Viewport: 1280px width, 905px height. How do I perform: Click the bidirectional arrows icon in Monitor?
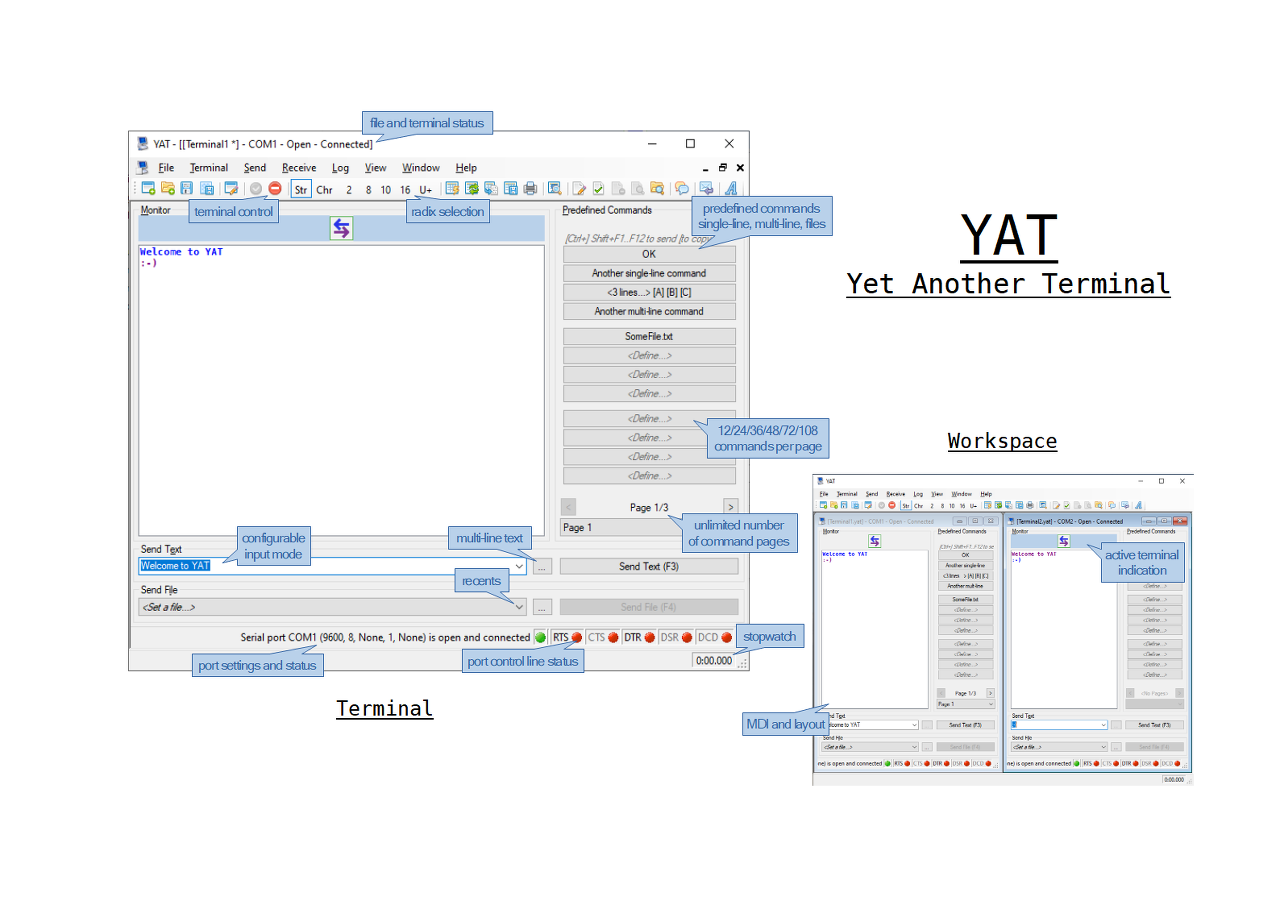click(341, 228)
